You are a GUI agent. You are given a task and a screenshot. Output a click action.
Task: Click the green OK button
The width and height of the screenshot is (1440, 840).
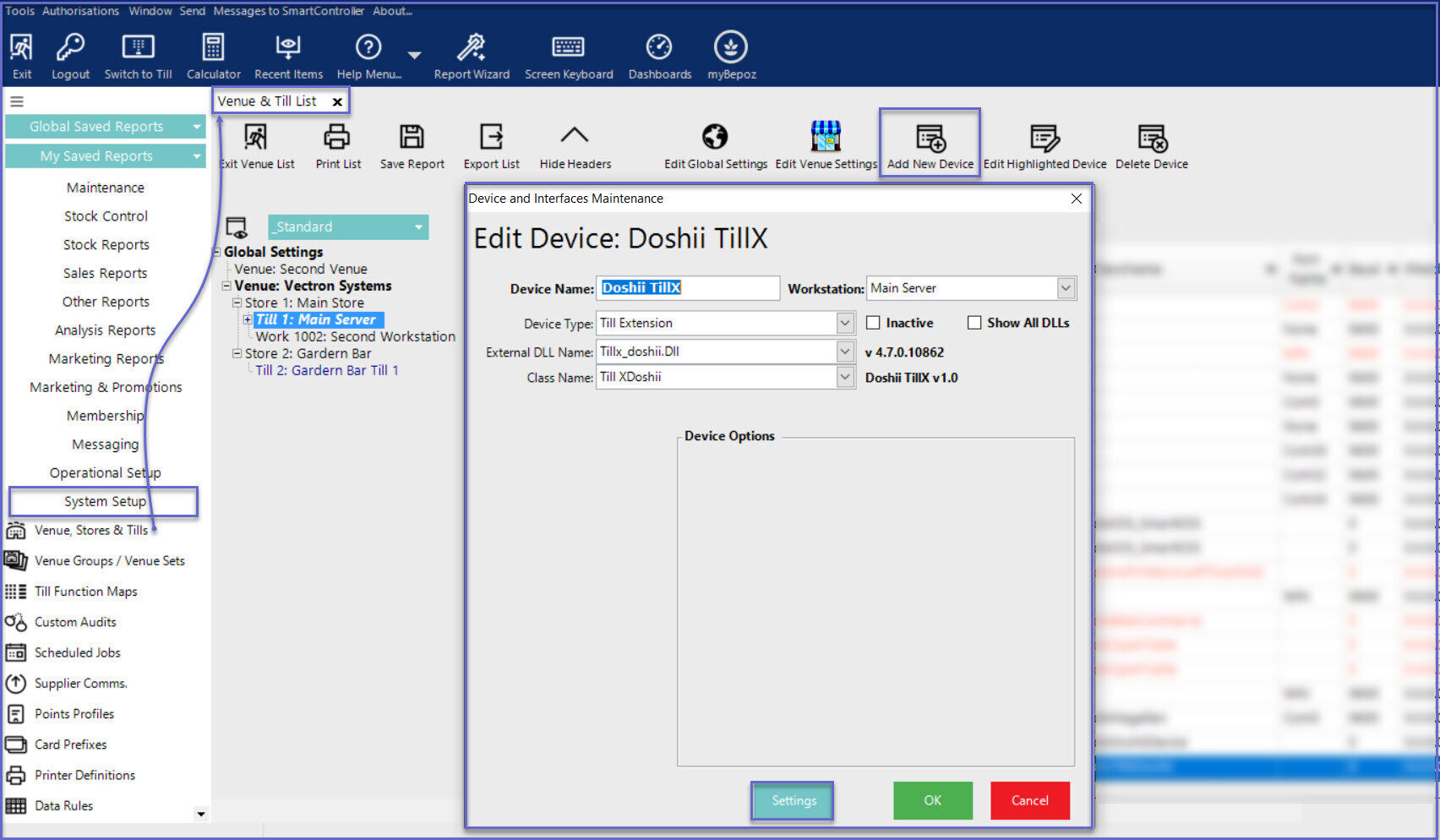click(x=932, y=800)
